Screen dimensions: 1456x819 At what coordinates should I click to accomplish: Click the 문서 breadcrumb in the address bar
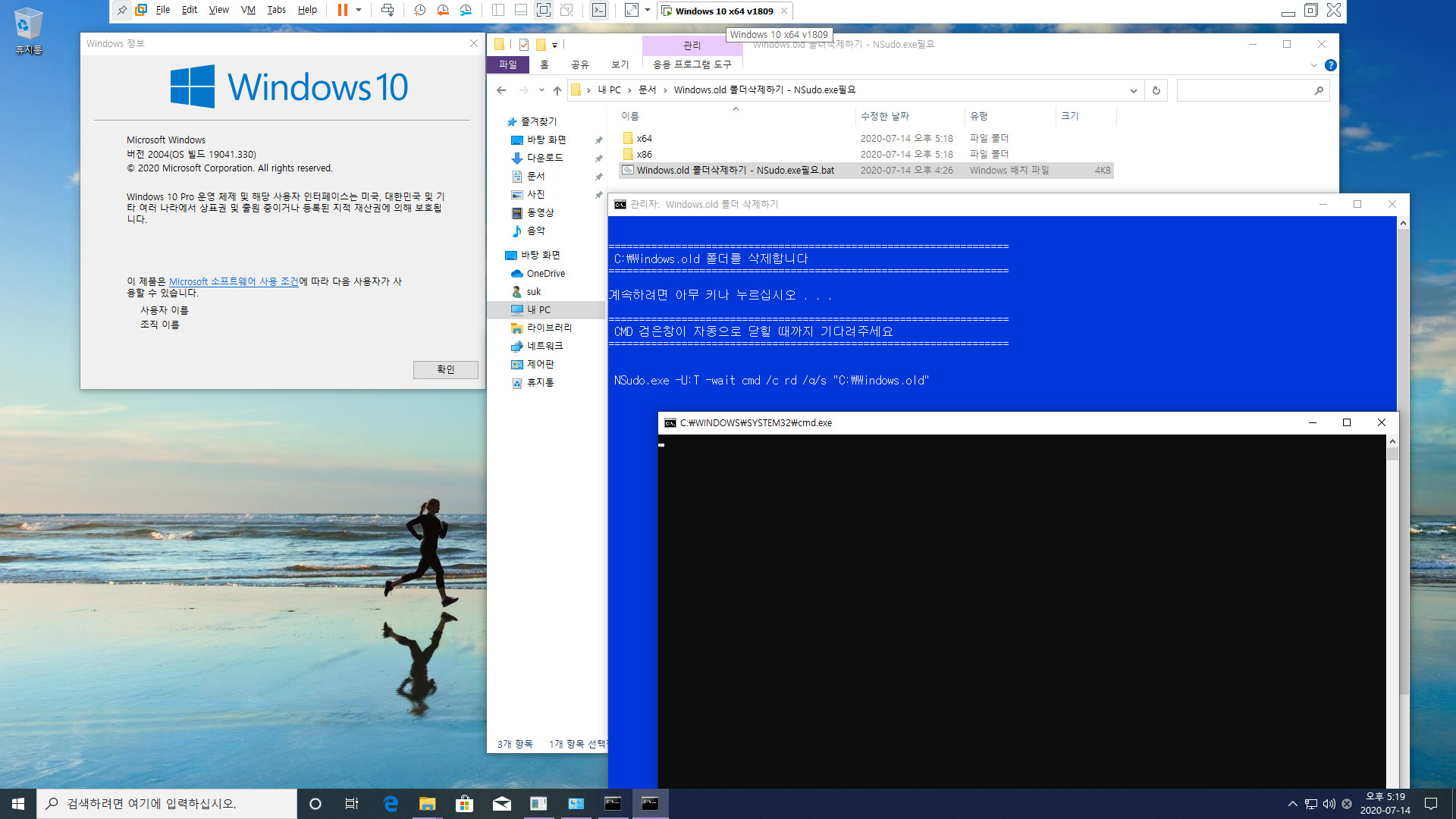coord(647,90)
